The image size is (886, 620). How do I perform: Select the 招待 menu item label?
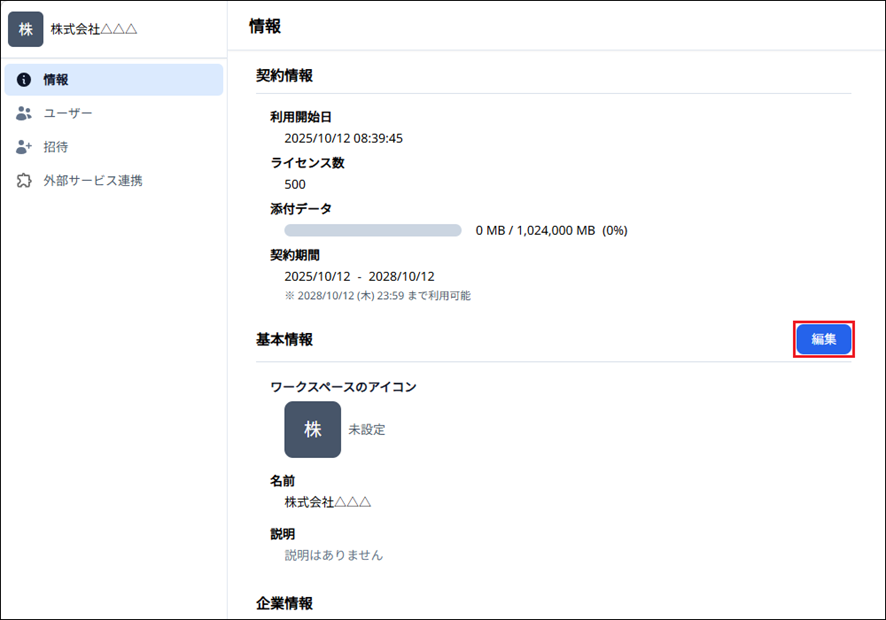(55, 147)
